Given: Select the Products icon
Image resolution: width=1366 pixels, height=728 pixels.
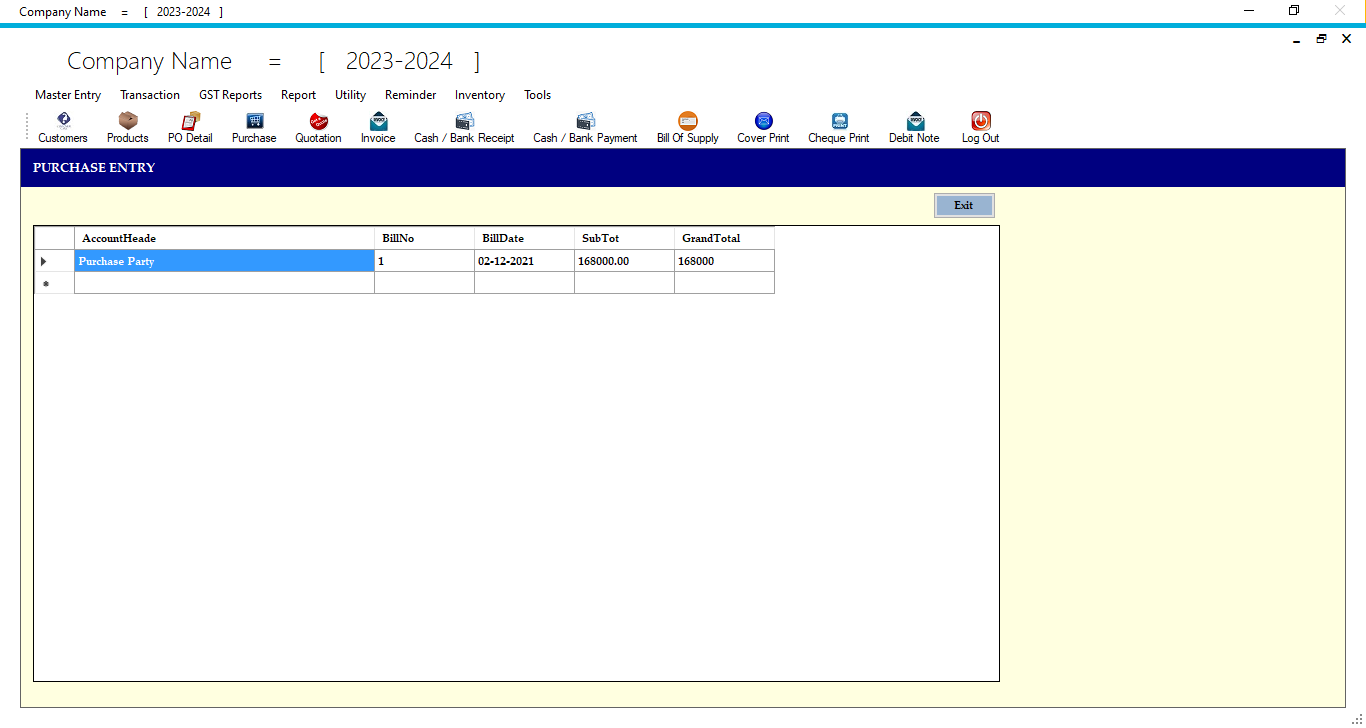Looking at the screenshot, I should [127, 127].
